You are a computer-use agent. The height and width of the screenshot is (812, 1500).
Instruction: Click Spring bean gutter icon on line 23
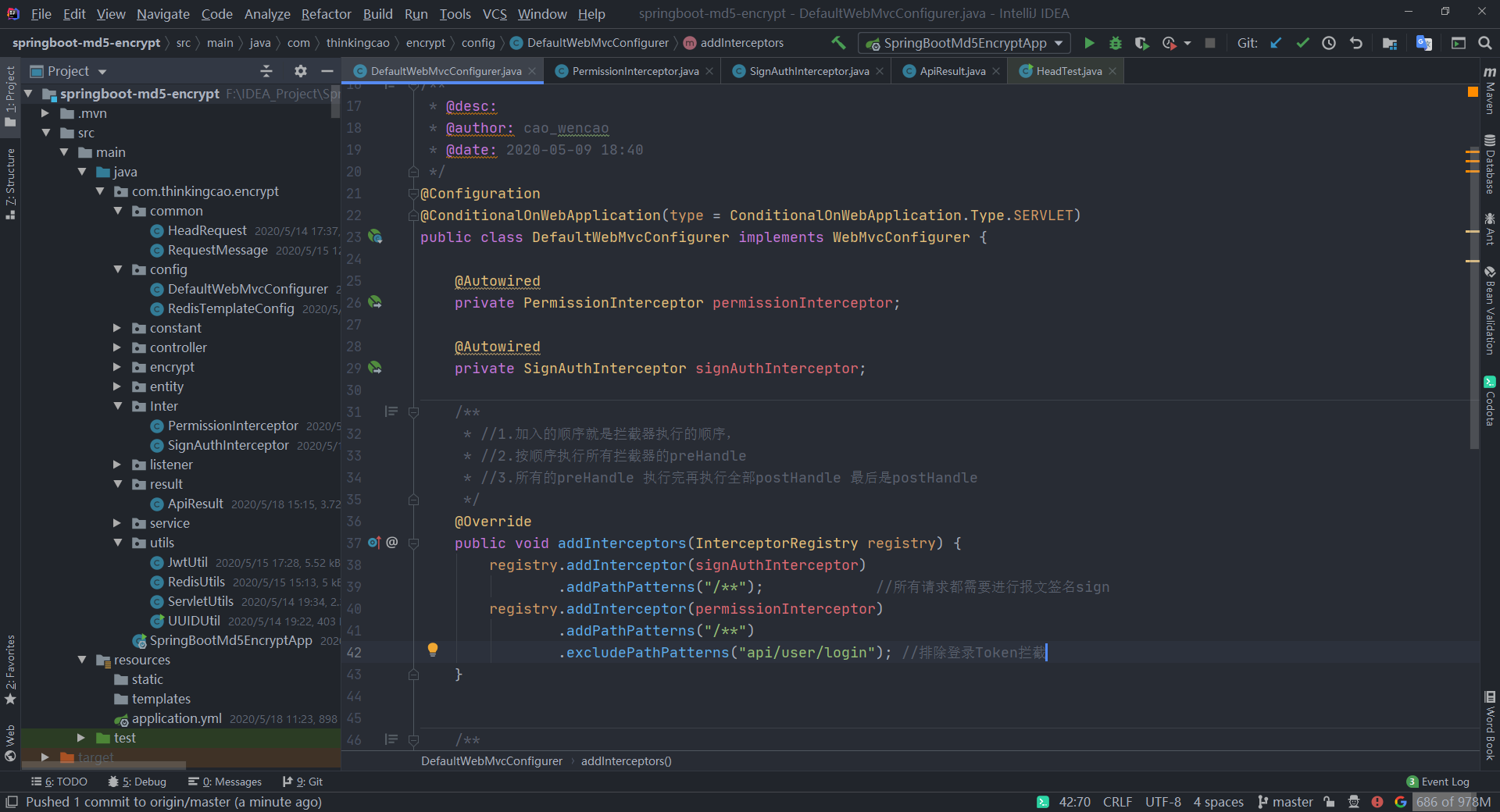click(x=376, y=237)
